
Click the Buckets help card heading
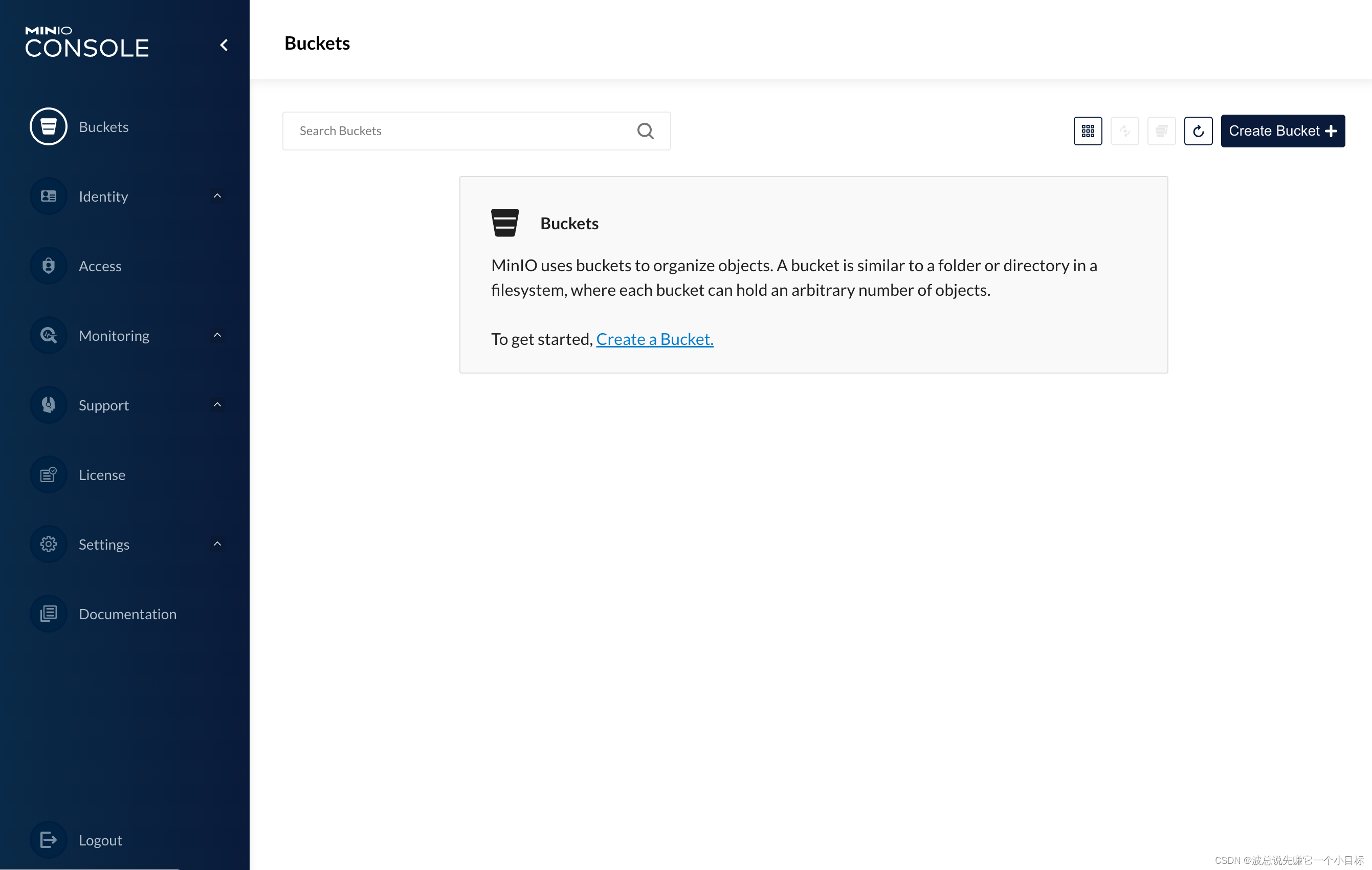coord(569,224)
